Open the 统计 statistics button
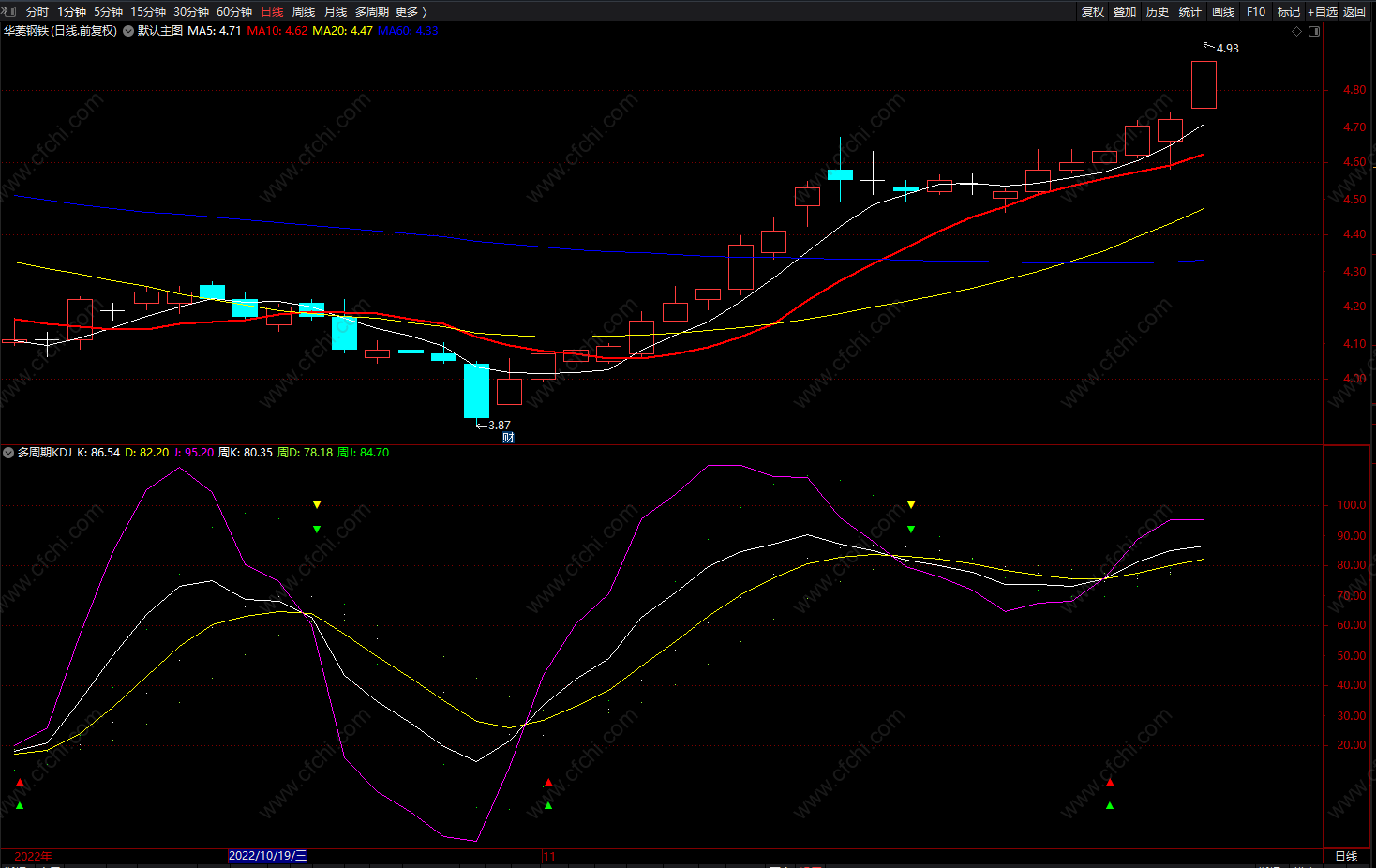The height and width of the screenshot is (868, 1376). tap(1190, 11)
